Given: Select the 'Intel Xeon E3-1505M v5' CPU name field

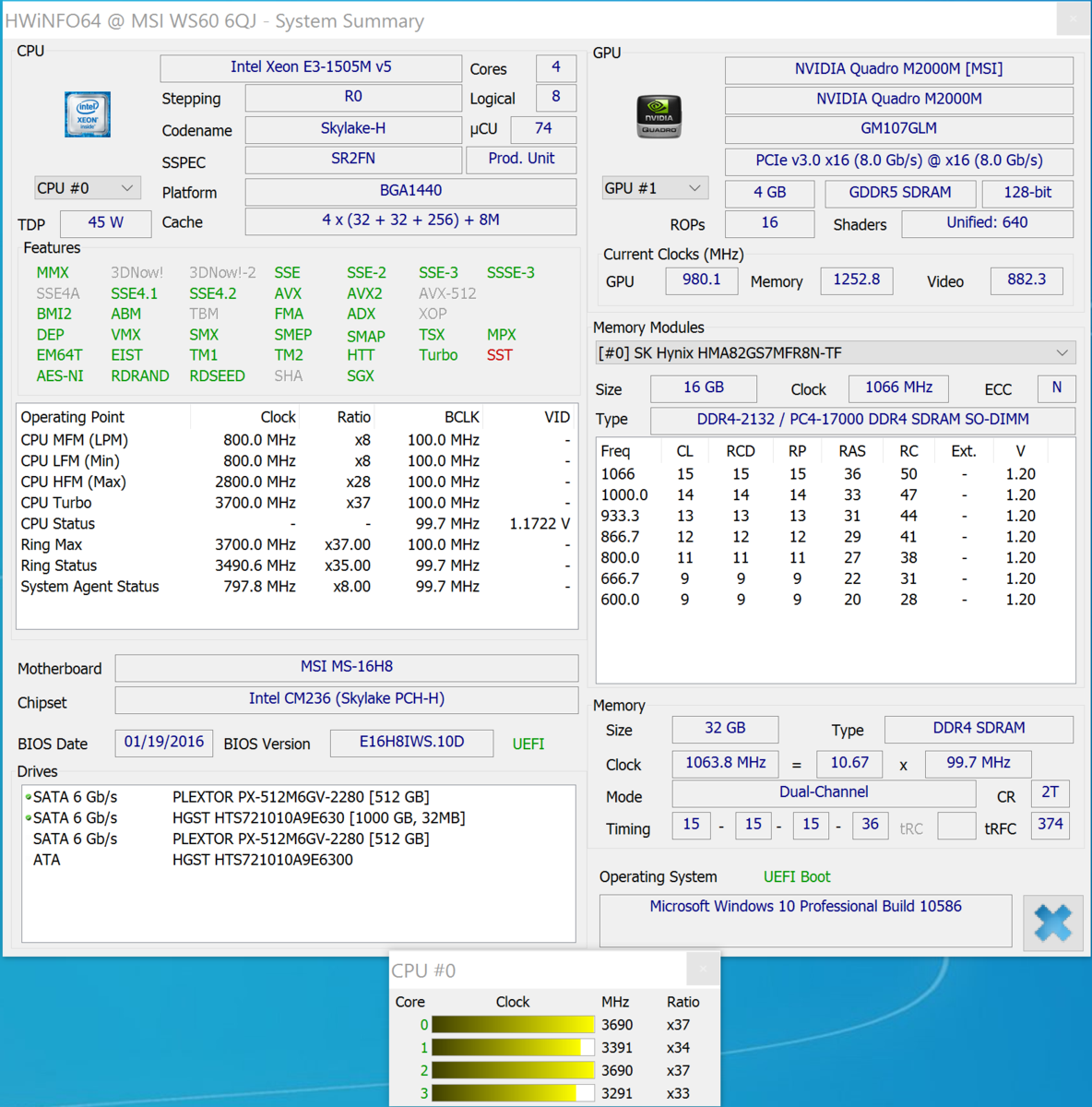Looking at the screenshot, I should pos(311,67).
